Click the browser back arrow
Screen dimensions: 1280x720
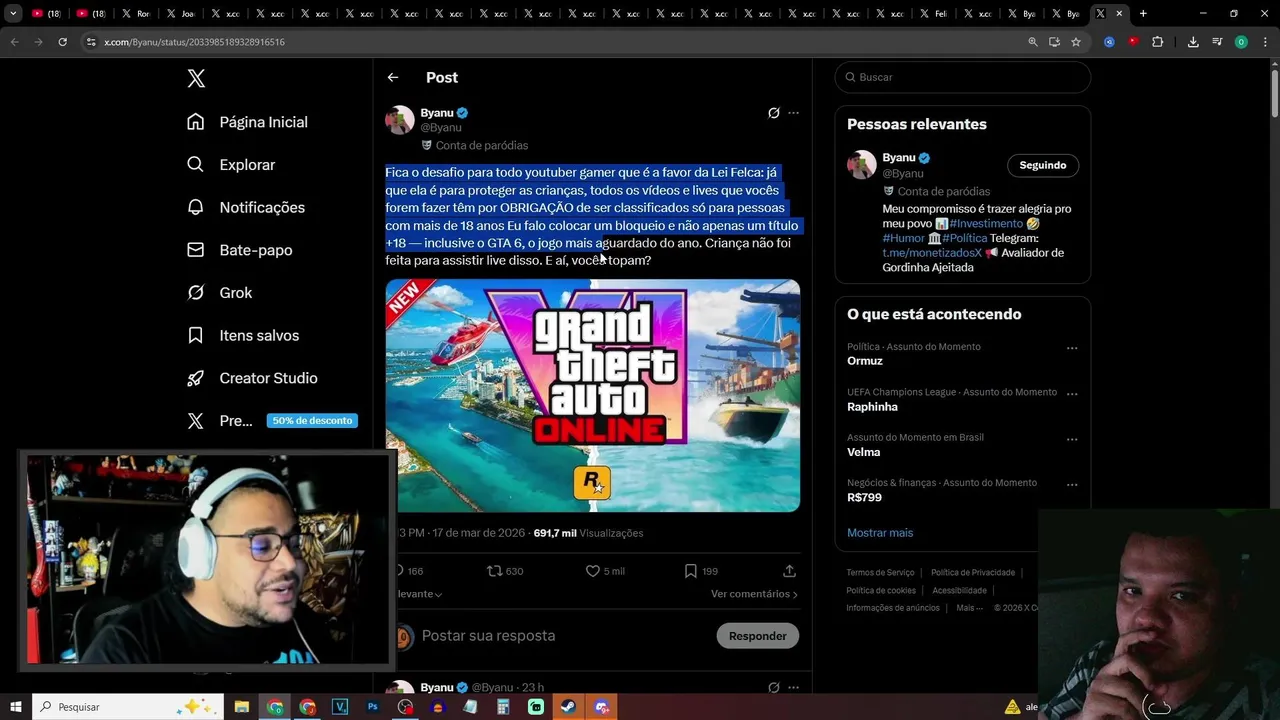[14, 42]
